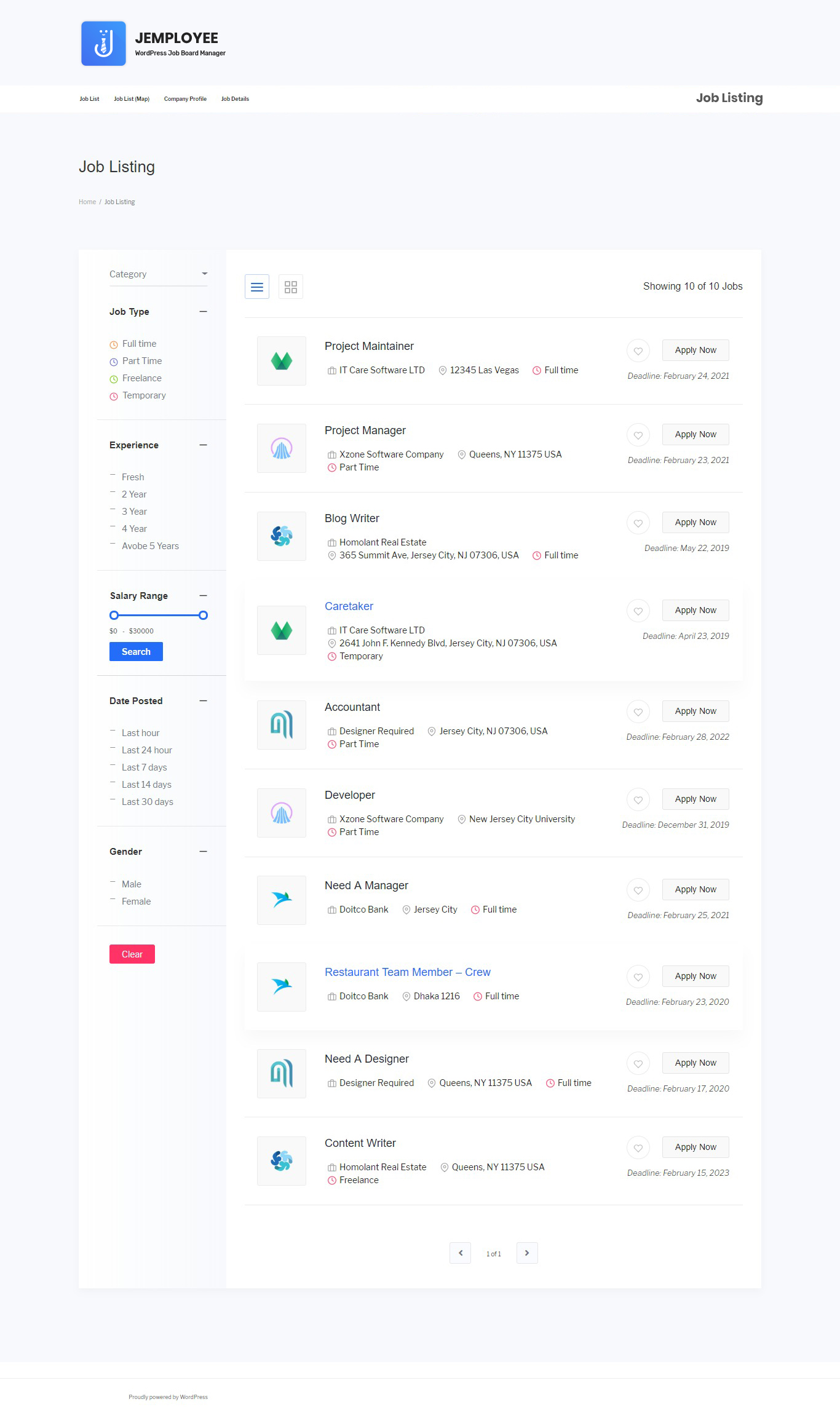This screenshot has height=1415, width=840.
Task: Collapse the Experience filter section
Action: click(203, 445)
